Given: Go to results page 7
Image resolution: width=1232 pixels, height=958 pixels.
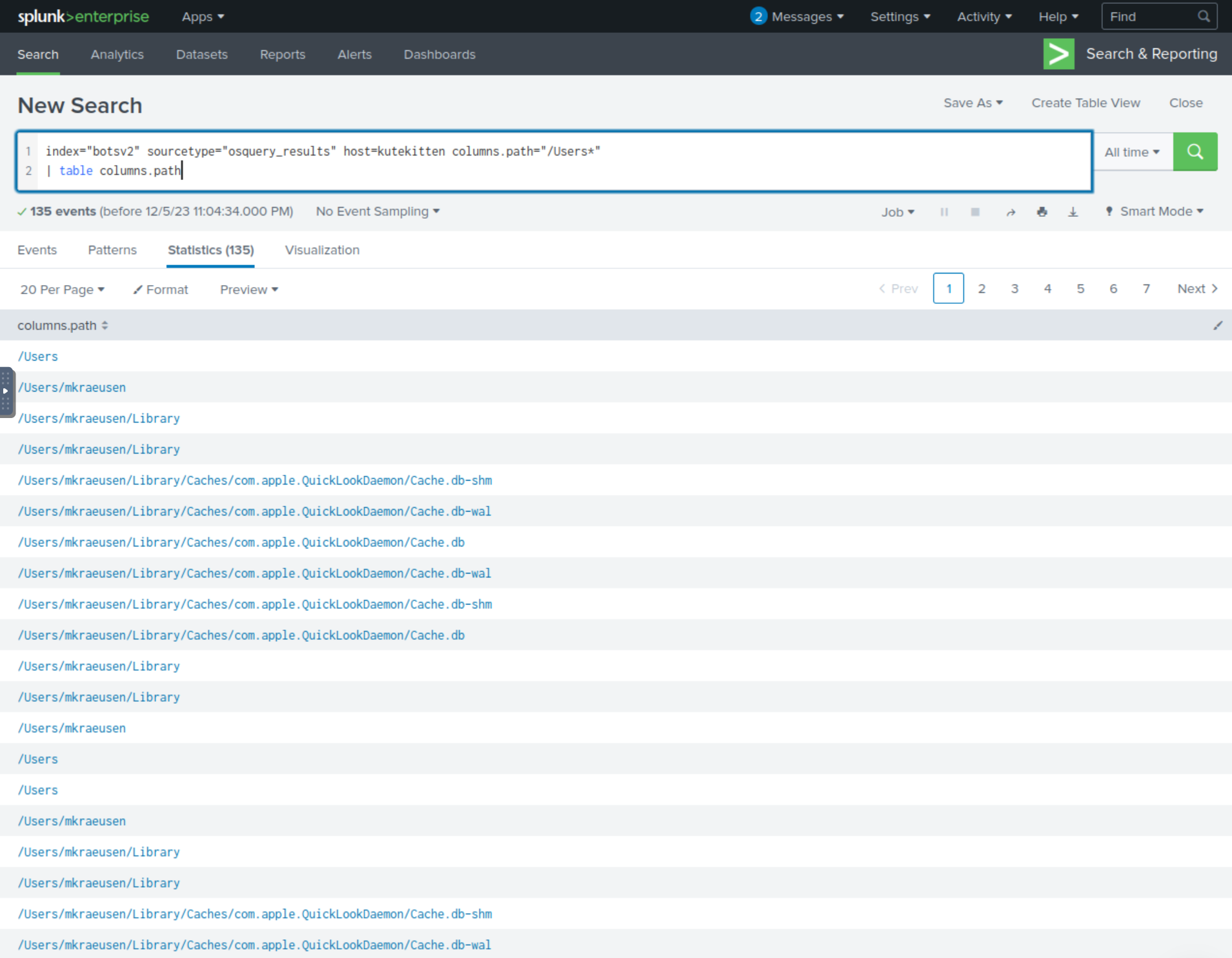Looking at the screenshot, I should [1146, 288].
